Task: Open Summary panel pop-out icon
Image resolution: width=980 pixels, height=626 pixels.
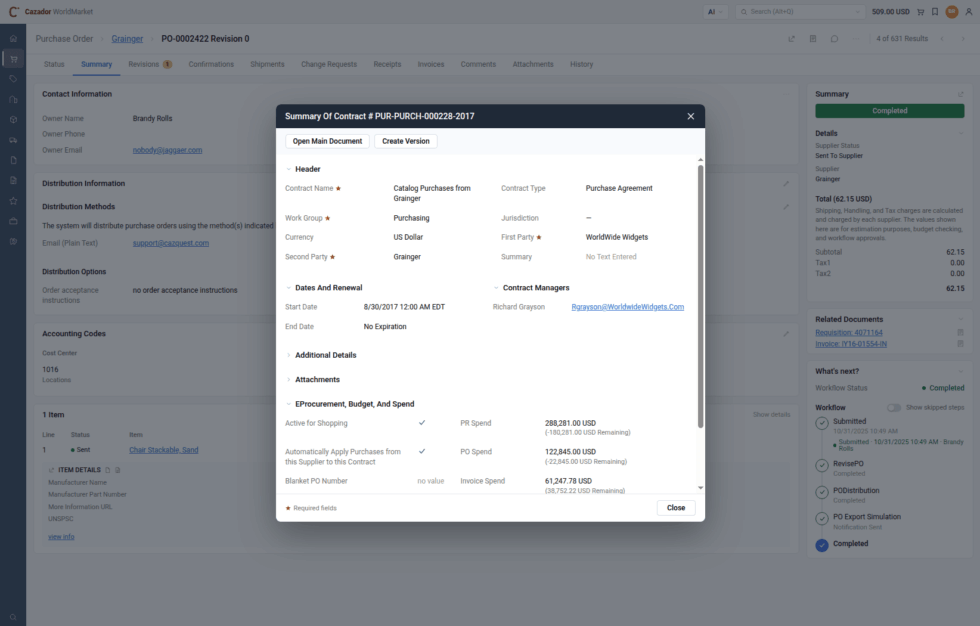Action: coord(961,94)
